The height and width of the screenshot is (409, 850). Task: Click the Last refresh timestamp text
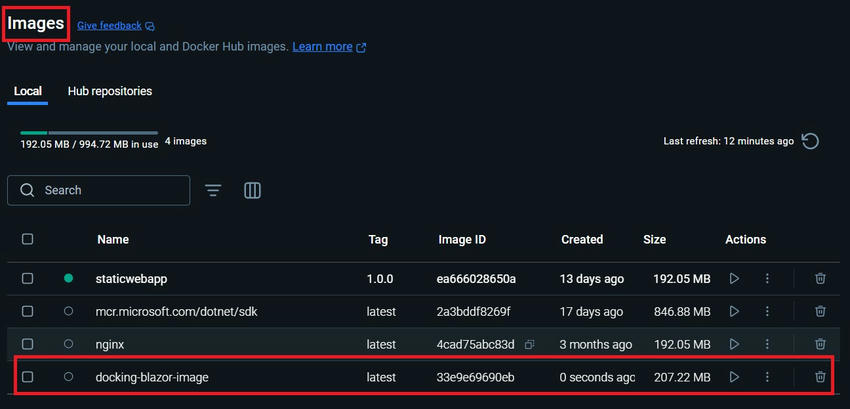[729, 141]
